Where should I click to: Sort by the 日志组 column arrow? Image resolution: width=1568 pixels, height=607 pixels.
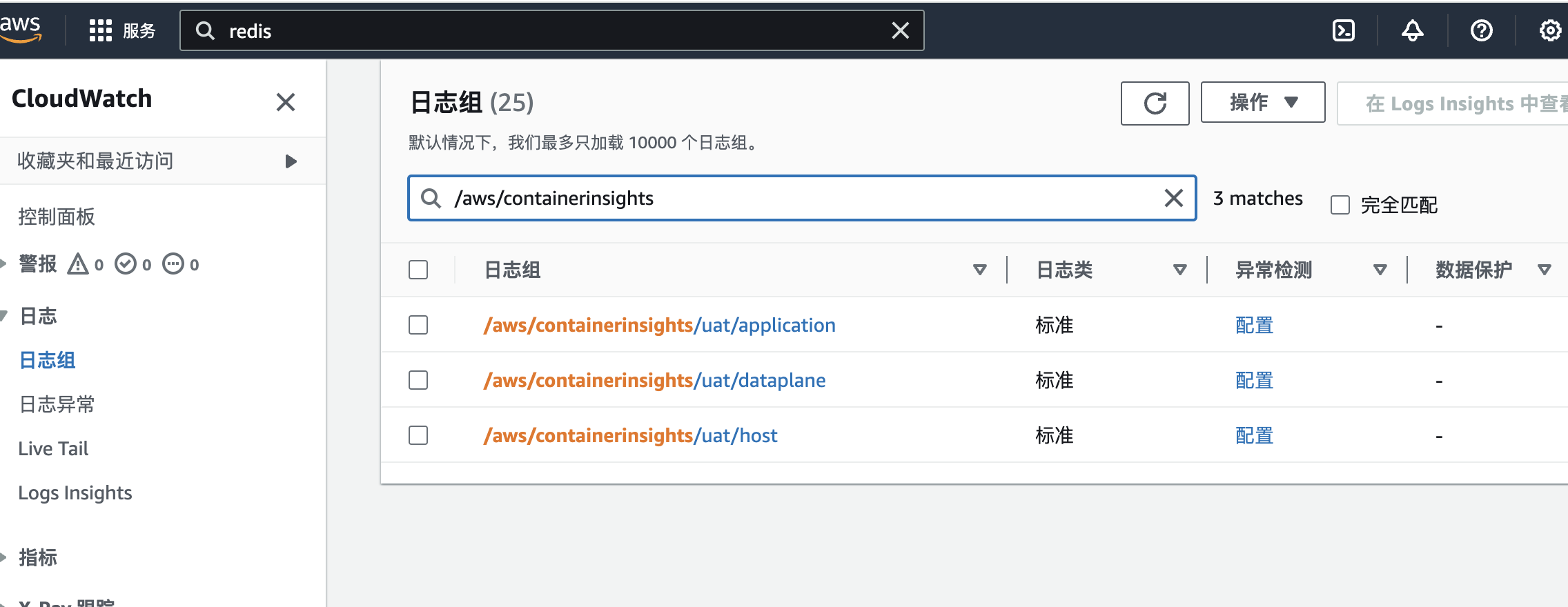pos(979,270)
